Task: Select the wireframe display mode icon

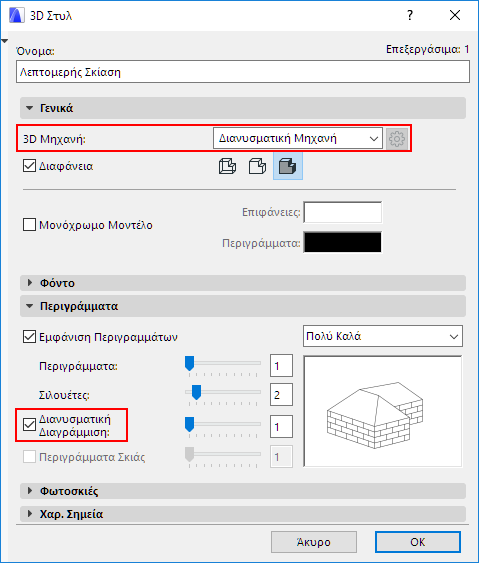Action: click(x=228, y=166)
